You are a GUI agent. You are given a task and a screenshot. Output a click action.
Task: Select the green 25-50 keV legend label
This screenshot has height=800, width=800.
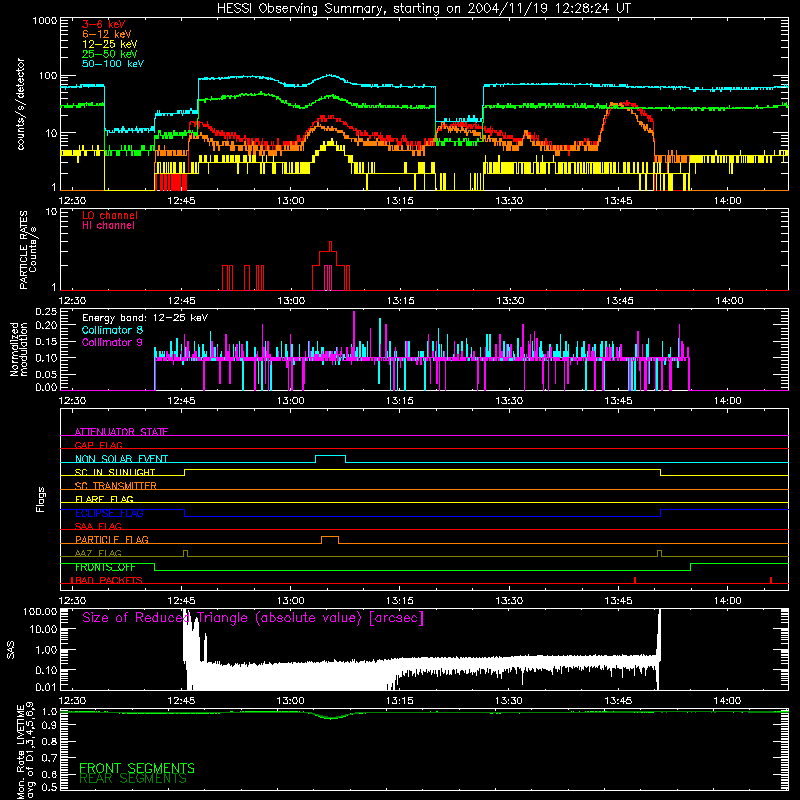[110, 54]
